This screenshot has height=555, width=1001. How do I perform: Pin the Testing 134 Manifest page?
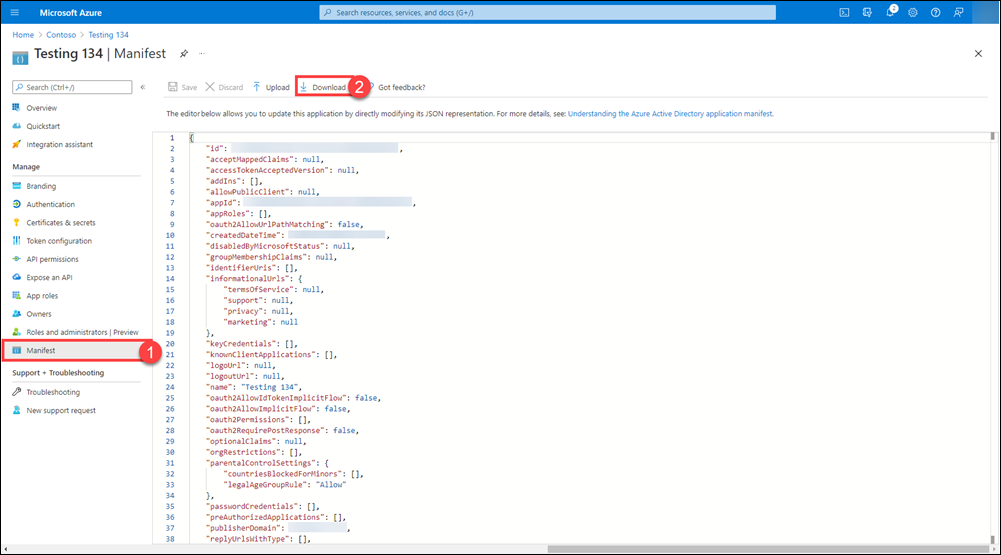pyautogui.click(x=183, y=52)
